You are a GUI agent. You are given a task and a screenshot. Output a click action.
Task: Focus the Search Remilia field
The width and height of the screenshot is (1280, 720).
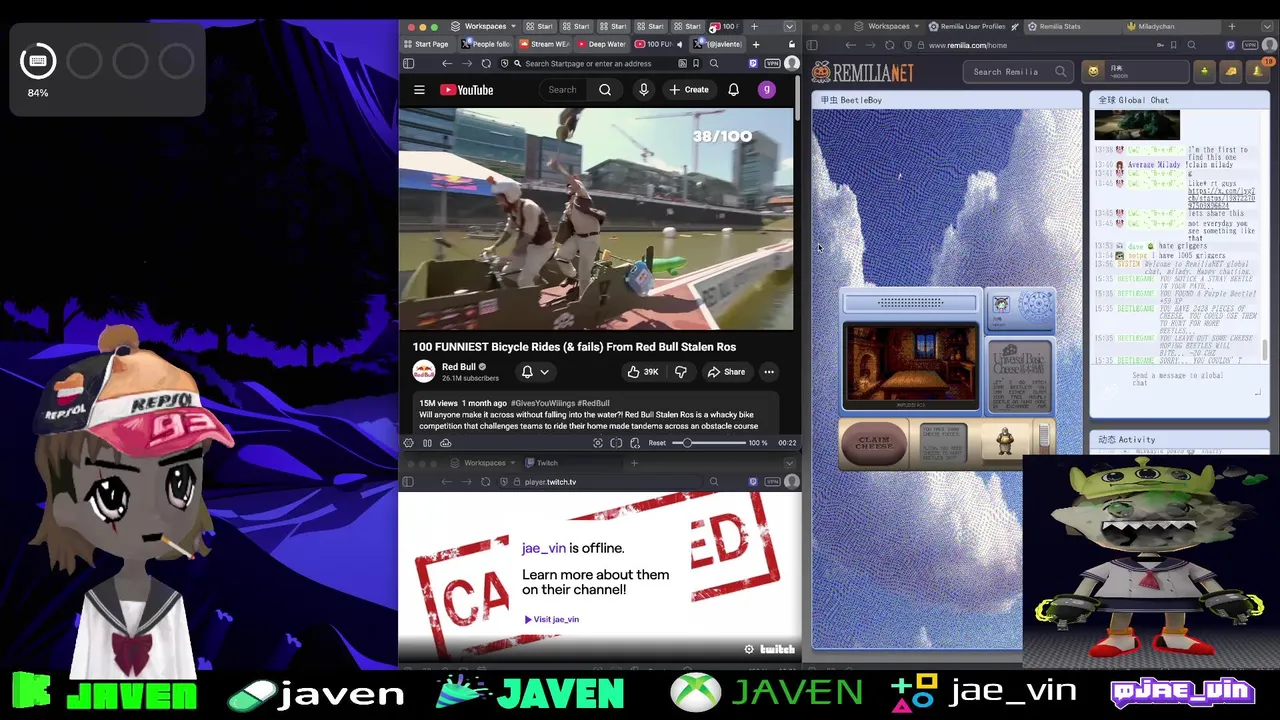pyautogui.click(x=1020, y=72)
